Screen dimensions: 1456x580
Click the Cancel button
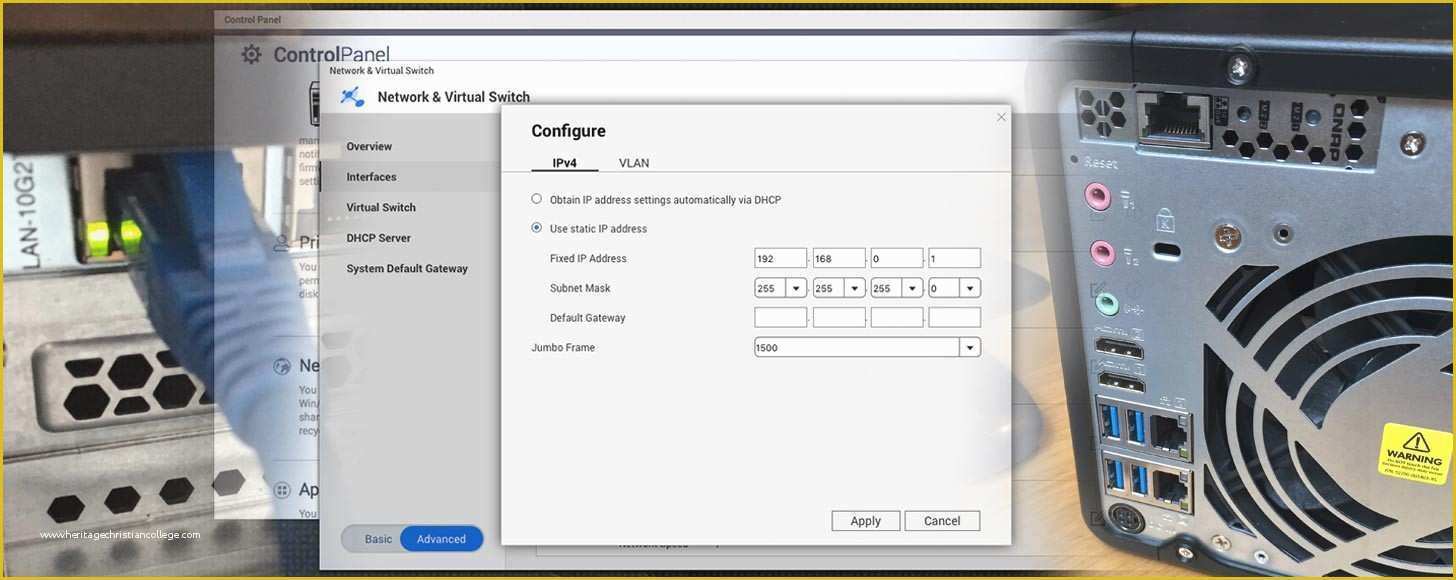942,521
